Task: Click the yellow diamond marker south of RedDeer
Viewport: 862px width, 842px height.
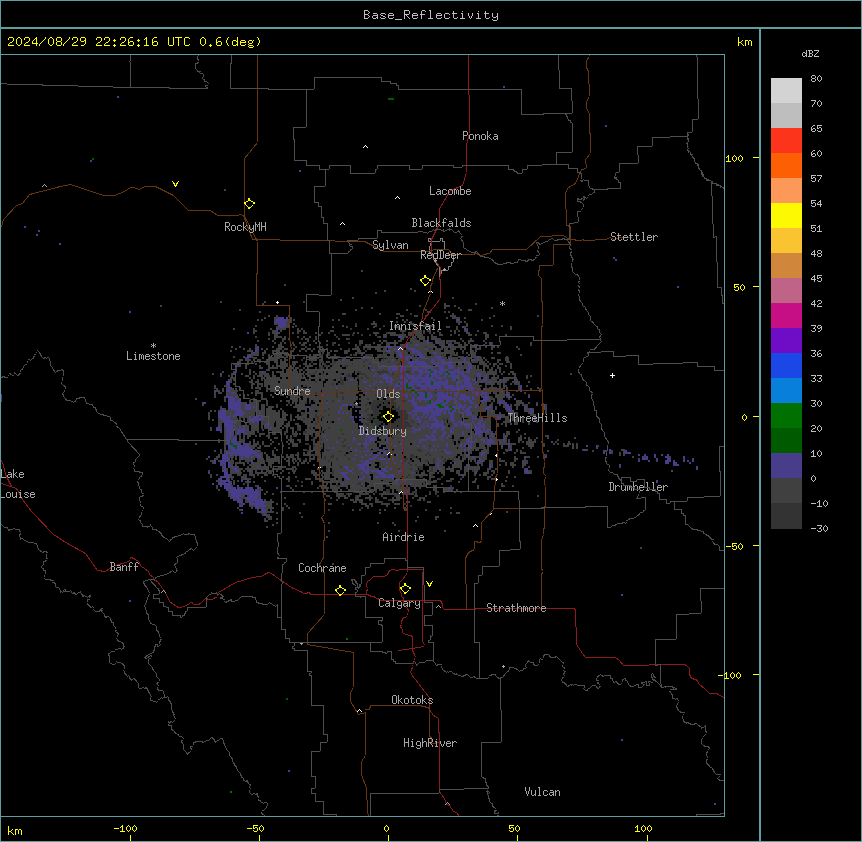Action: pos(425,281)
